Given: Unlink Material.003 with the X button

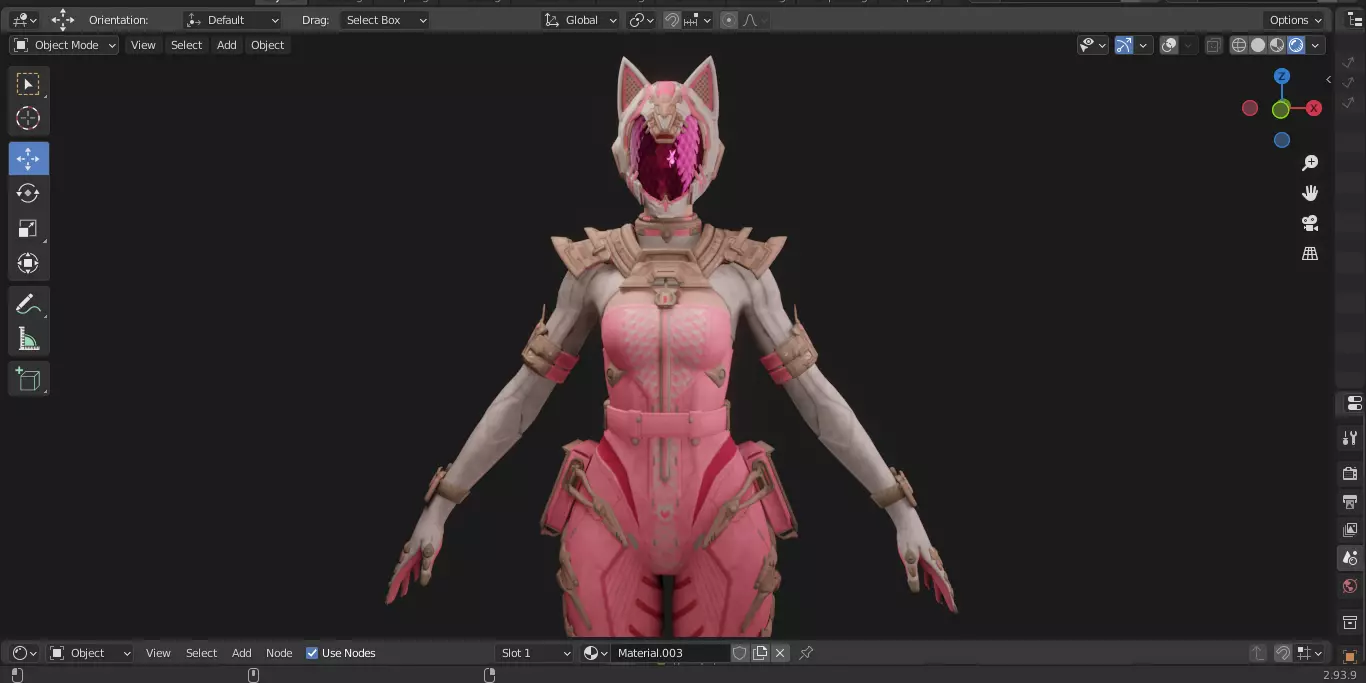Looking at the screenshot, I should (x=780, y=653).
